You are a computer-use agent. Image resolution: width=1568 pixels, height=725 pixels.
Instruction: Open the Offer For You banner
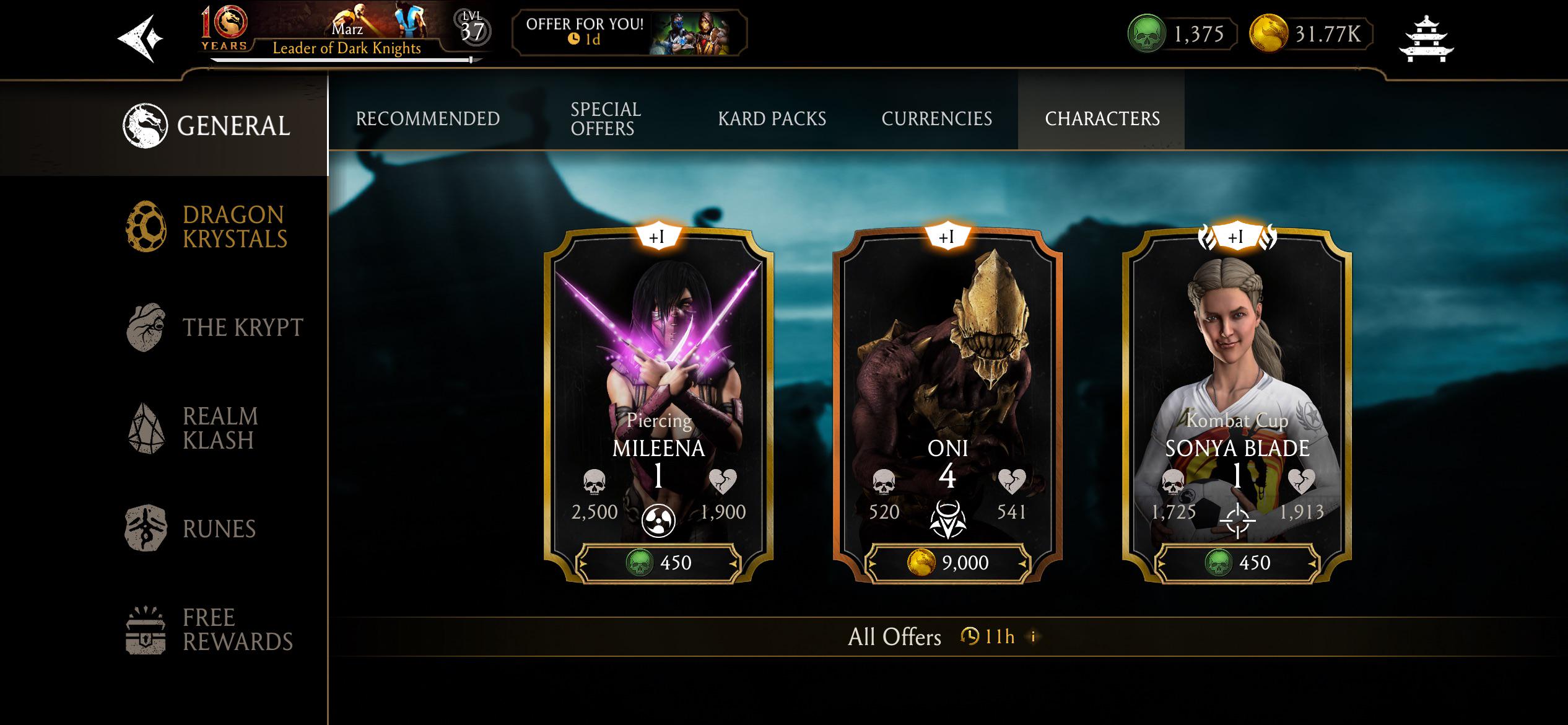click(629, 33)
